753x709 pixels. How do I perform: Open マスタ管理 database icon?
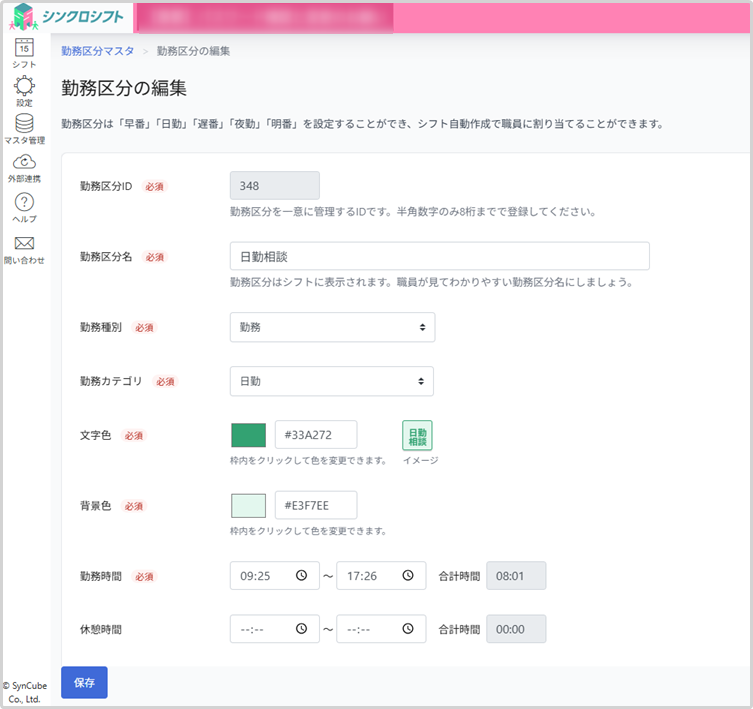tap(24, 123)
